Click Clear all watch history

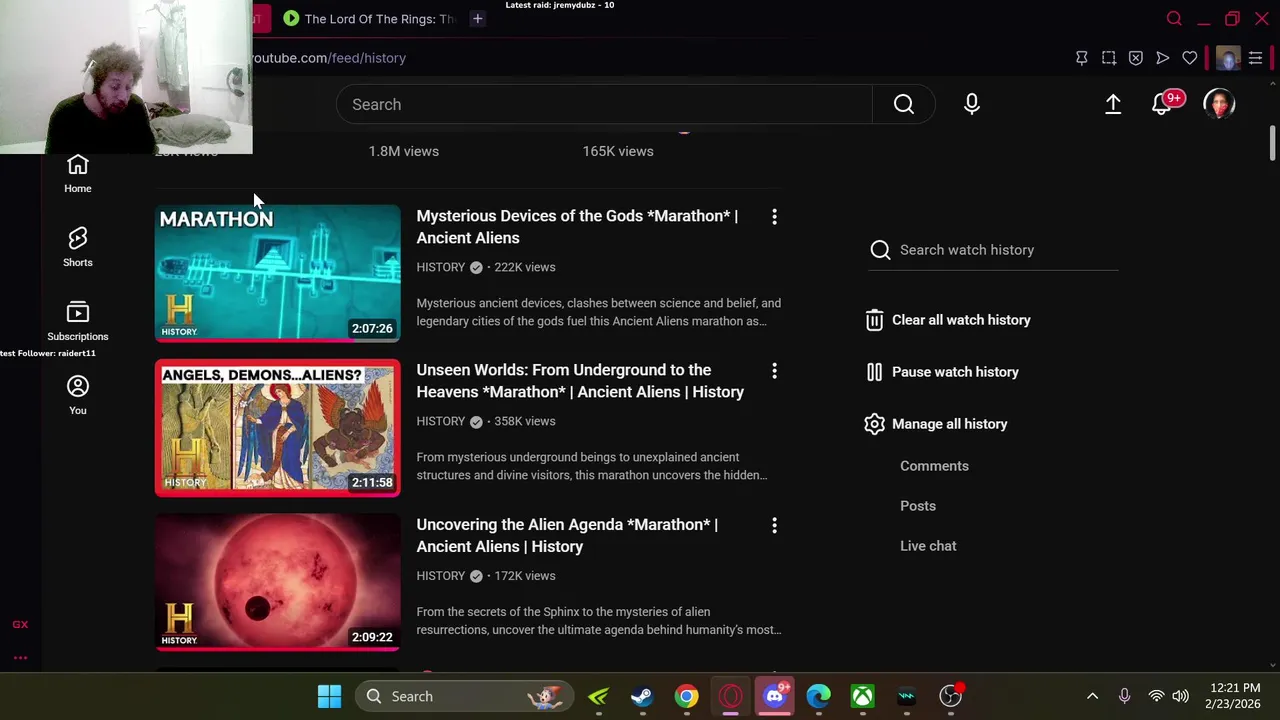coord(948,320)
